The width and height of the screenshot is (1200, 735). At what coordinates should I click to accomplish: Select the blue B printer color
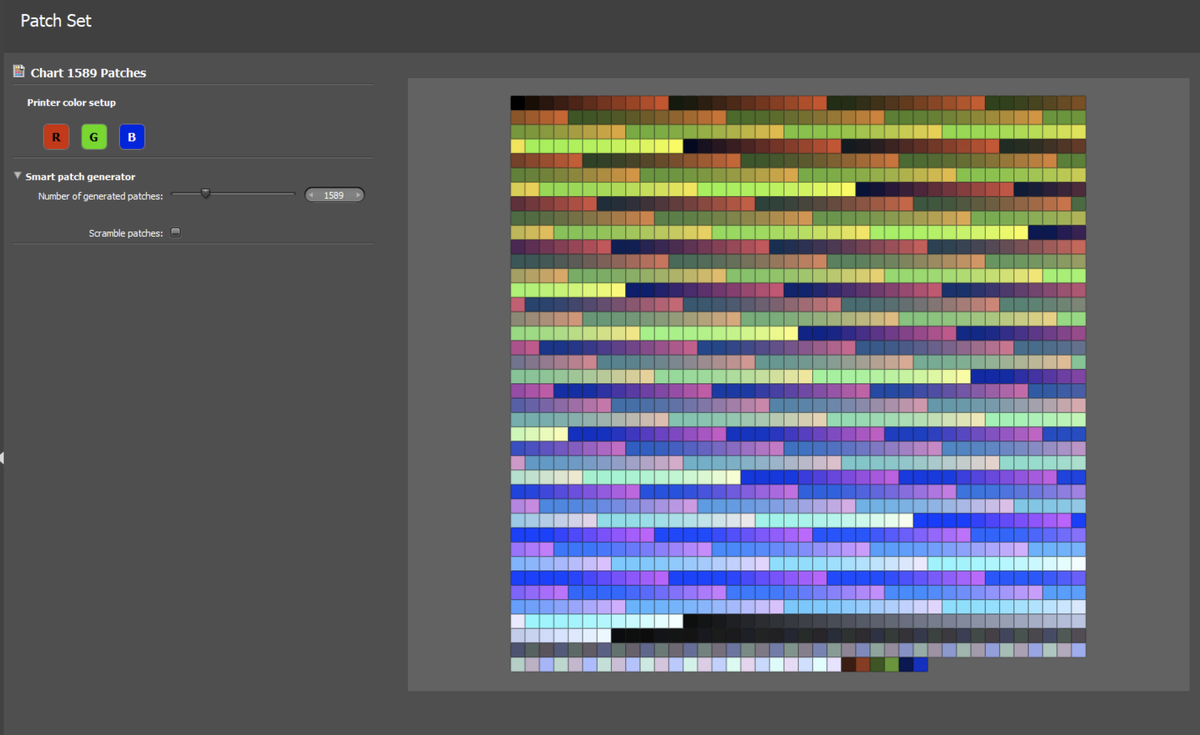(132, 137)
